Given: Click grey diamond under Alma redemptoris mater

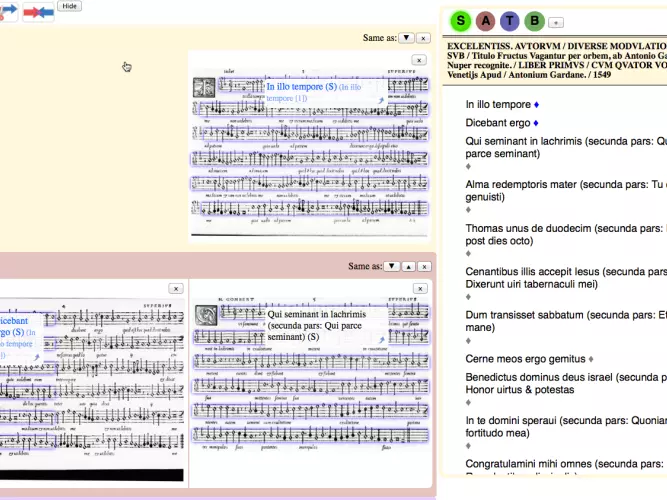Looking at the screenshot, I should [x=468, y=210].
